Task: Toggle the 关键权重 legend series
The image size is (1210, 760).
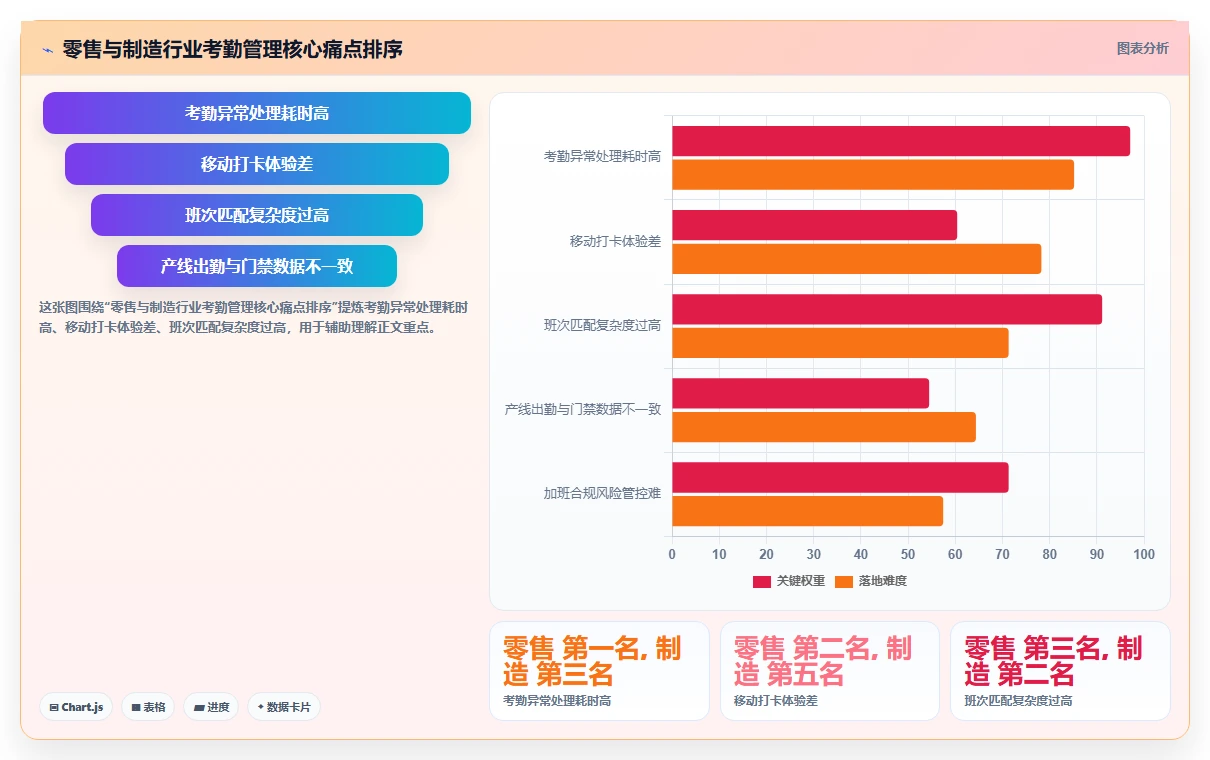Action: coord(789,581)
